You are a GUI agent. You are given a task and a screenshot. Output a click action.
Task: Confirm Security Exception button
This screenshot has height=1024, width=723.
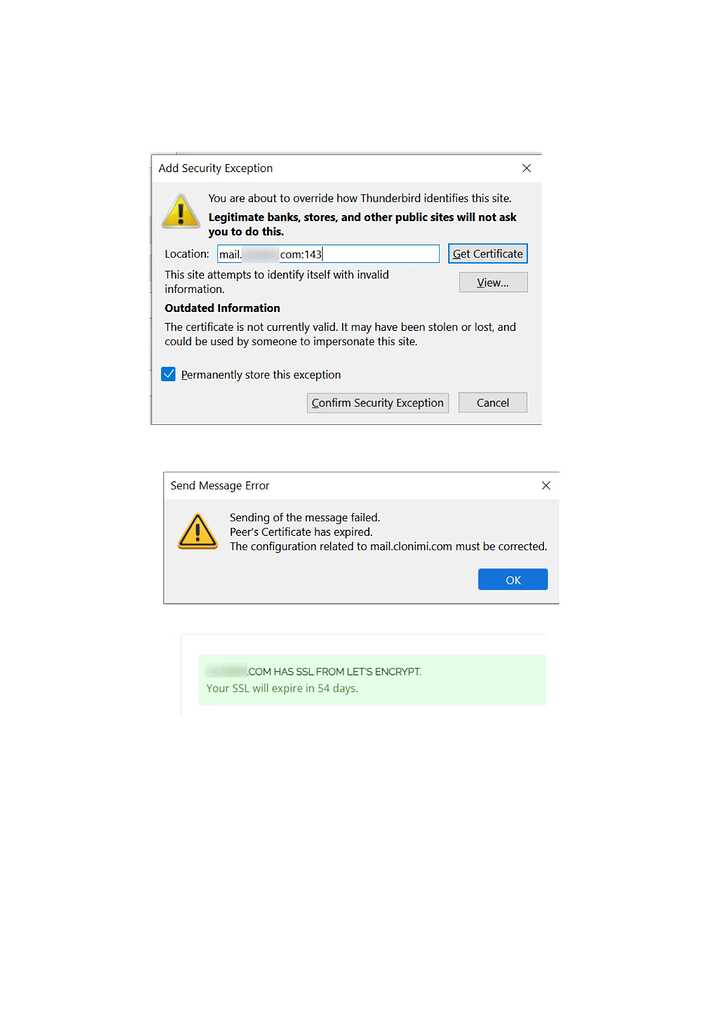[x=378, y=403]
